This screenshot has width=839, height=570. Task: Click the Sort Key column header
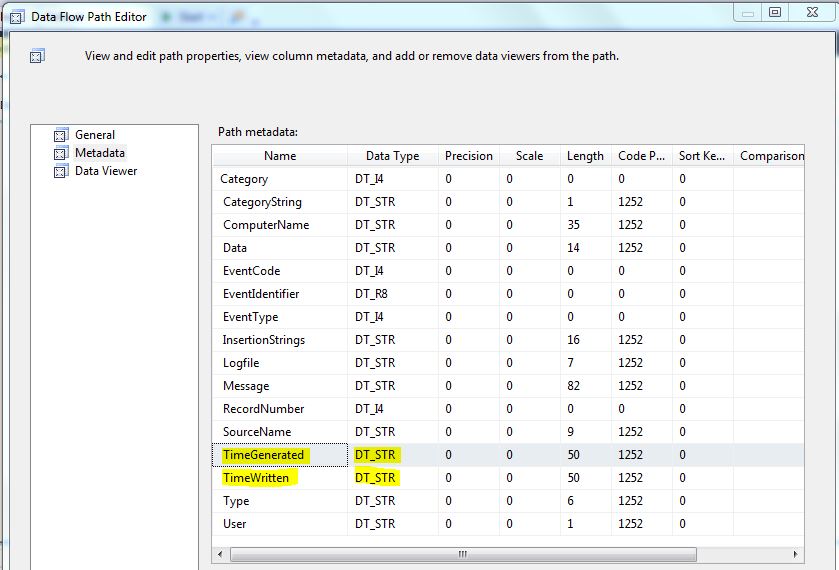703,156
